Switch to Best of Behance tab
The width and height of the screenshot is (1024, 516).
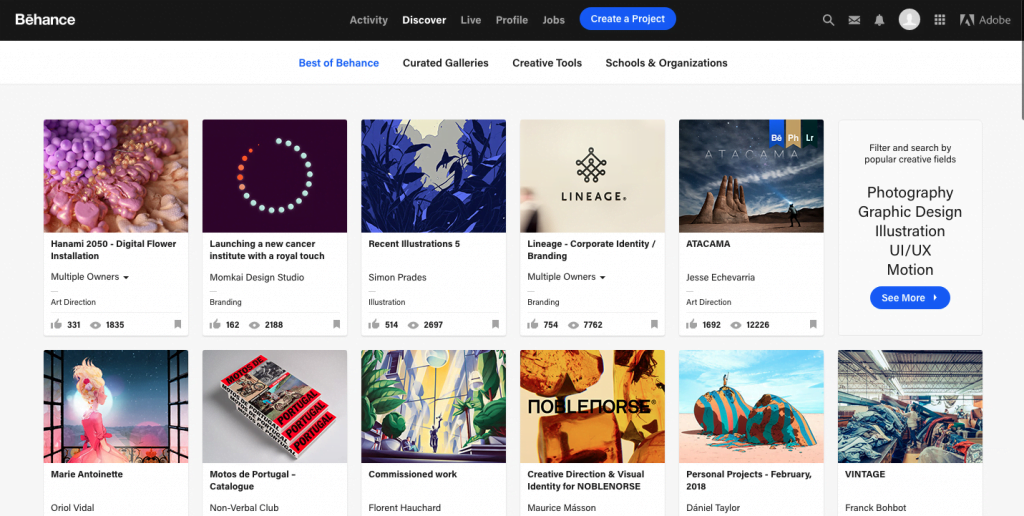(x=338, y=63)
